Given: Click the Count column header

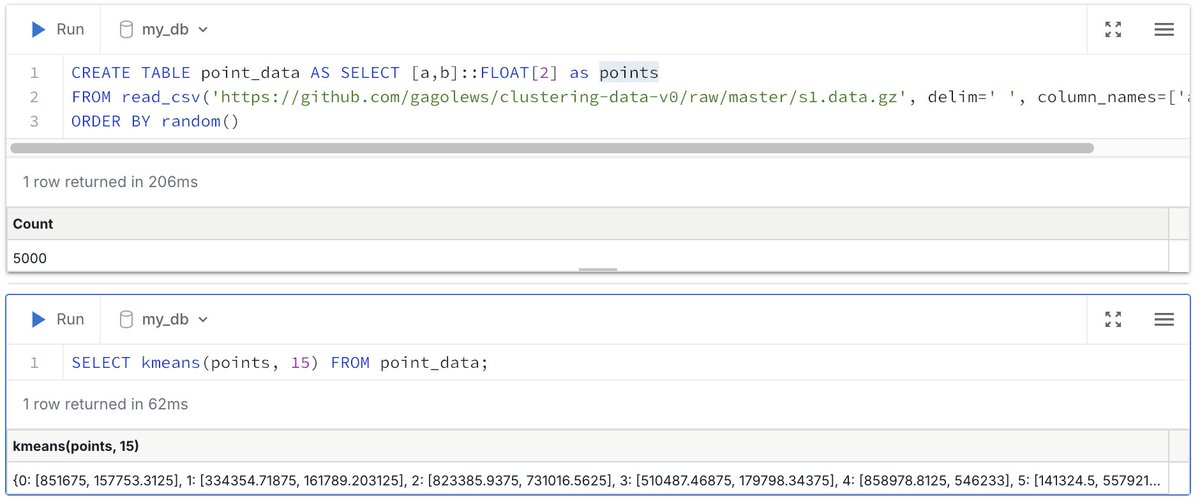Looking at the screenshot, I should [x=588, y=224].
